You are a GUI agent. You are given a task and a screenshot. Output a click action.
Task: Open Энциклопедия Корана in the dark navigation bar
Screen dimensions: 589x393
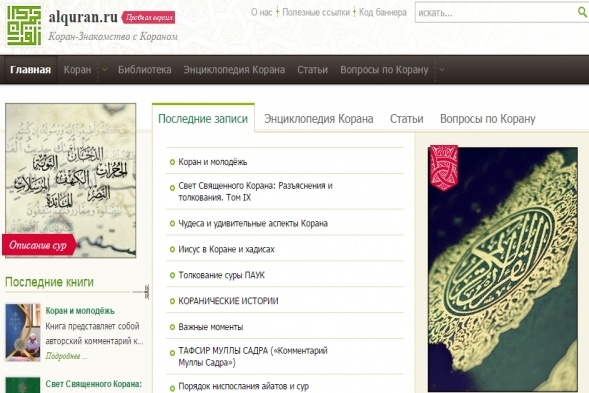tap(234, 70)
